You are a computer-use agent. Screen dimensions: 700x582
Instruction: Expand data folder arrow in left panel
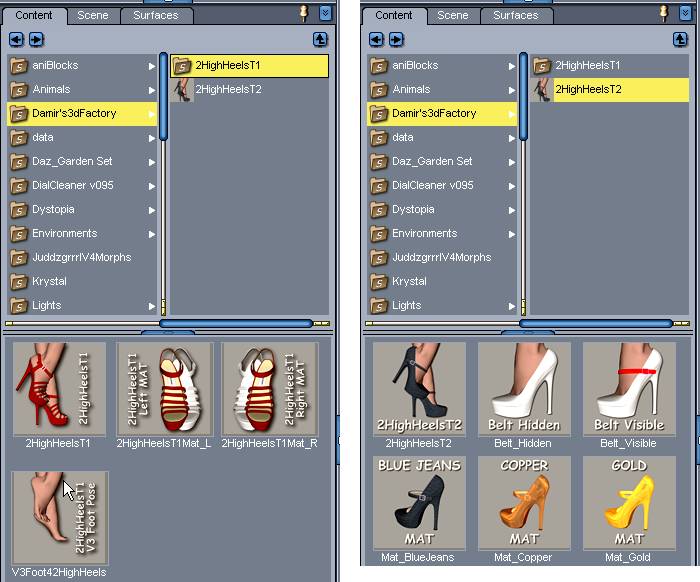(x=152, y=138)
